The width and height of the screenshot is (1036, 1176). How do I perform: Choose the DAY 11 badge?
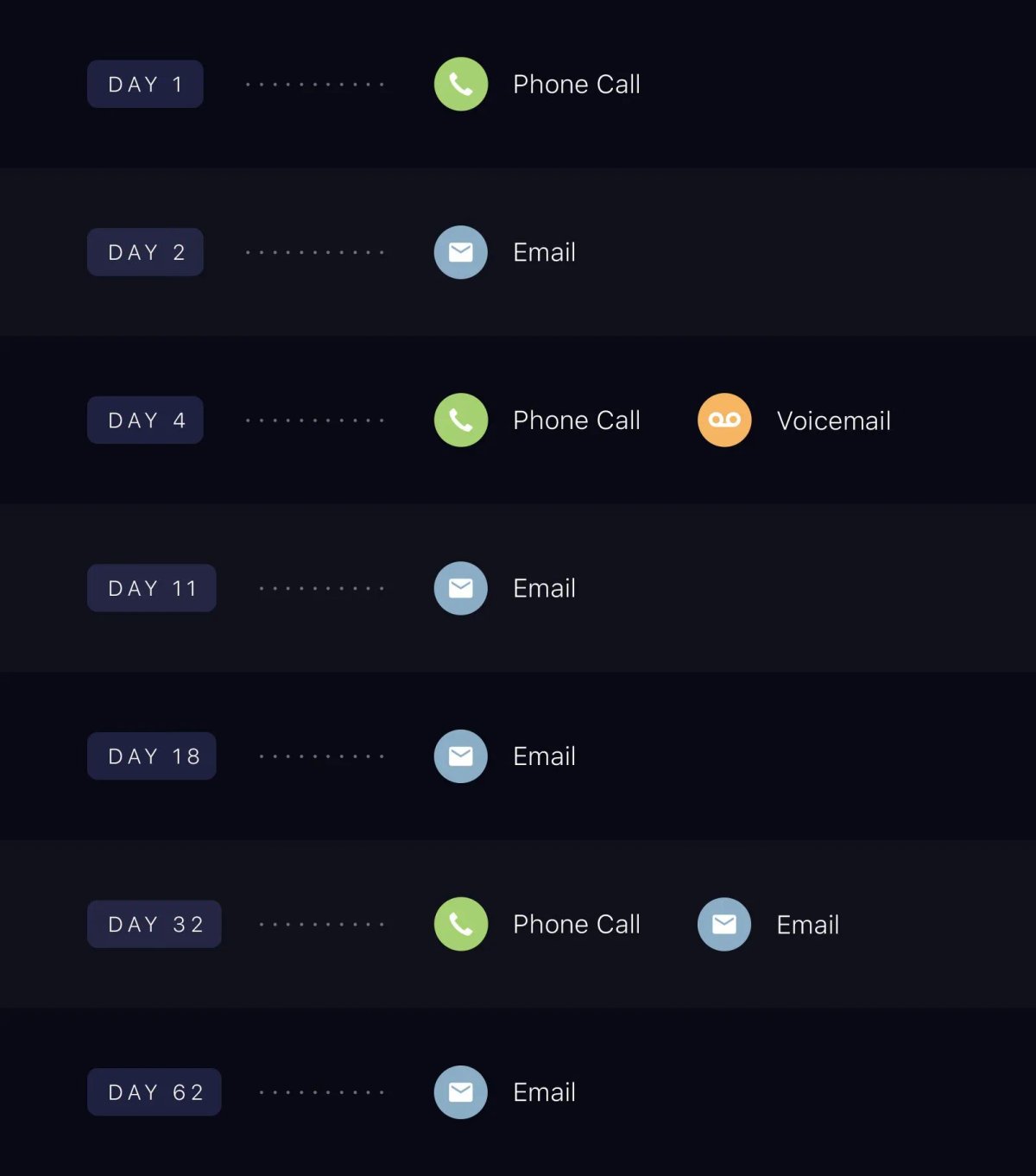pyautogui.click(x=152, y=588)
